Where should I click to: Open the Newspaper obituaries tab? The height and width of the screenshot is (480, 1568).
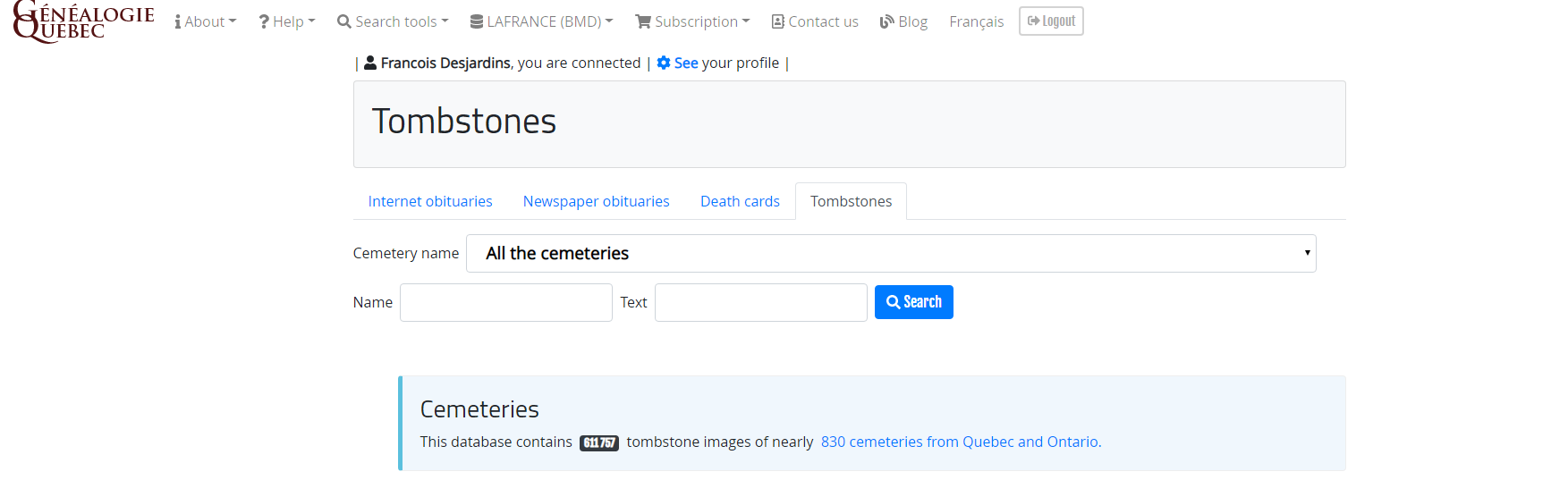[597, 201]
